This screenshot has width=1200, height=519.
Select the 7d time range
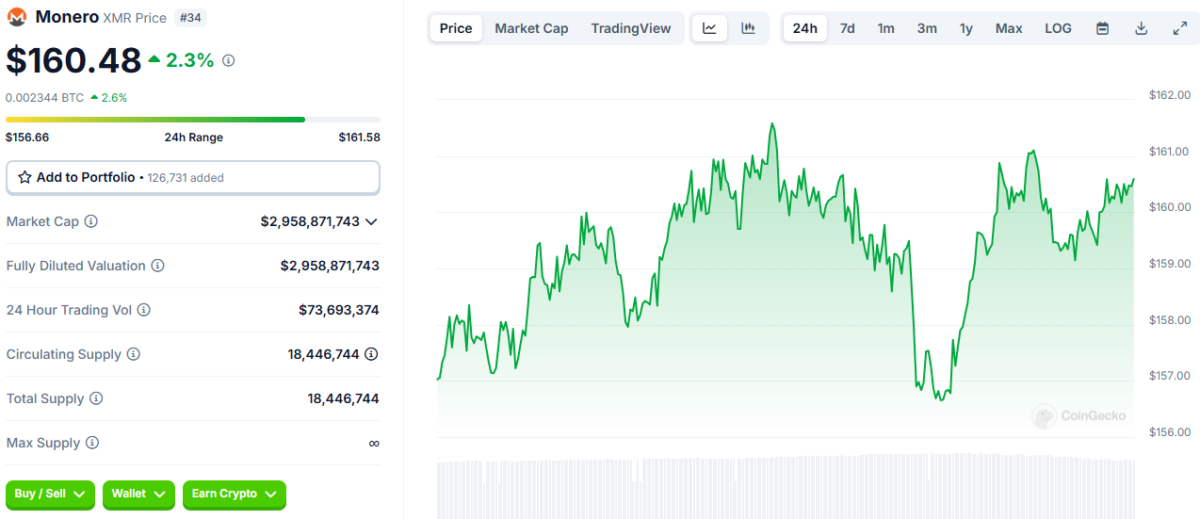pyautogui.click(x=847, y=28)
